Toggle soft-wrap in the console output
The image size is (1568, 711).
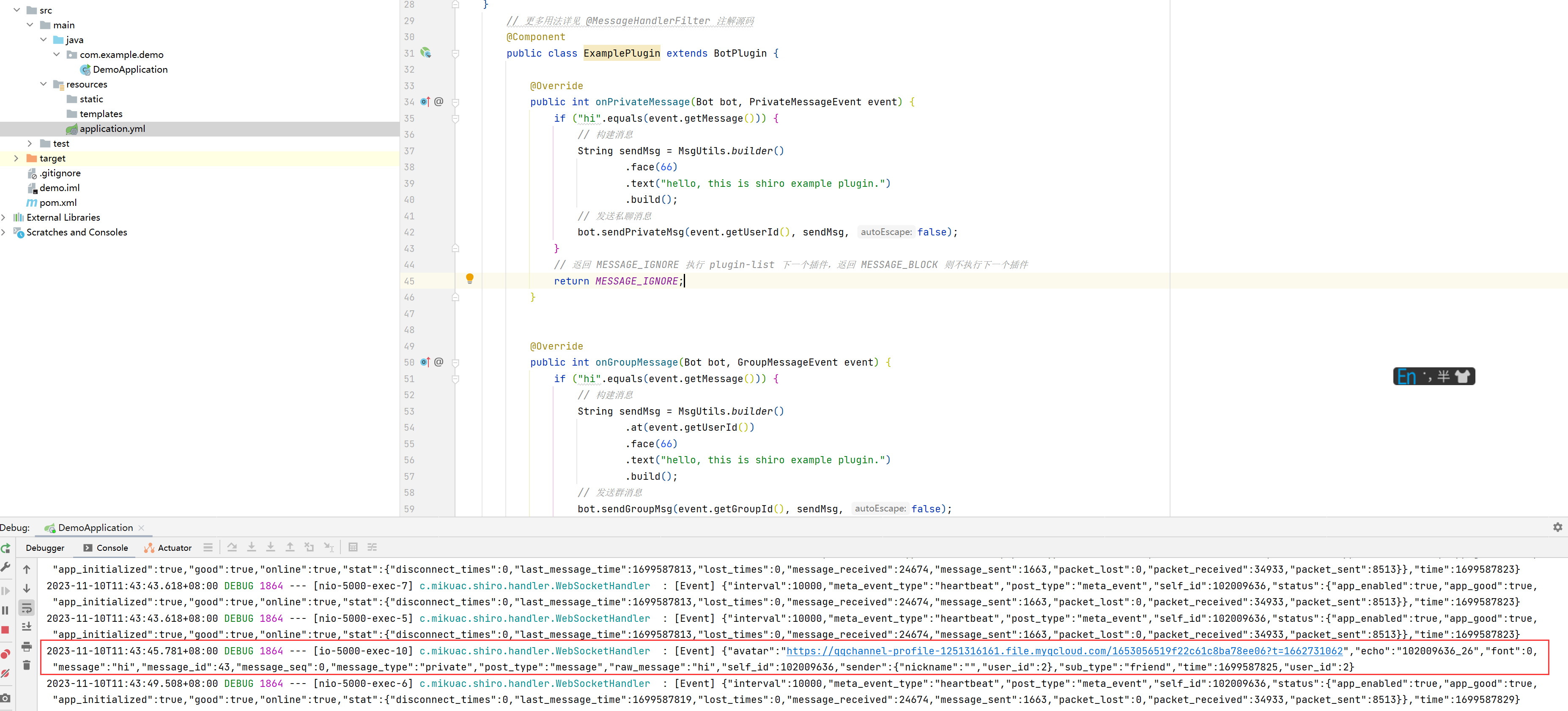coord(27,608)
